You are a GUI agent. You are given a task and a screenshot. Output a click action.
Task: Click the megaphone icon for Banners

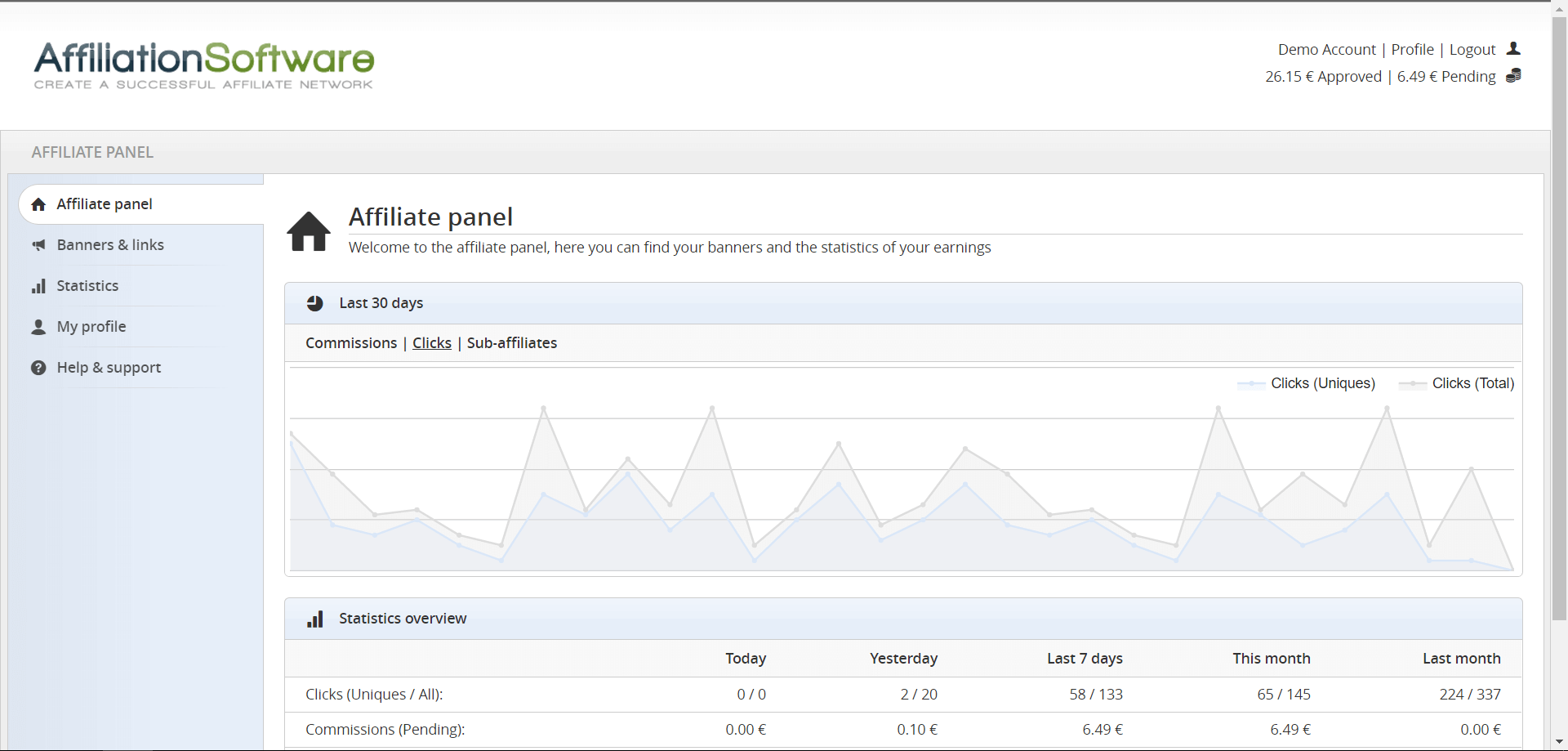(38, 245)
